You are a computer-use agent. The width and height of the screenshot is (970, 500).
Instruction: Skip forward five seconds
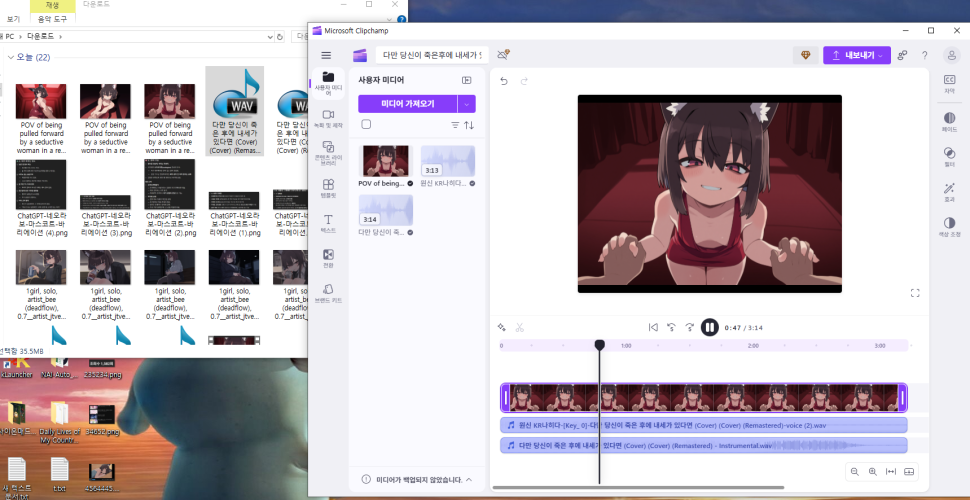point(690,327)
